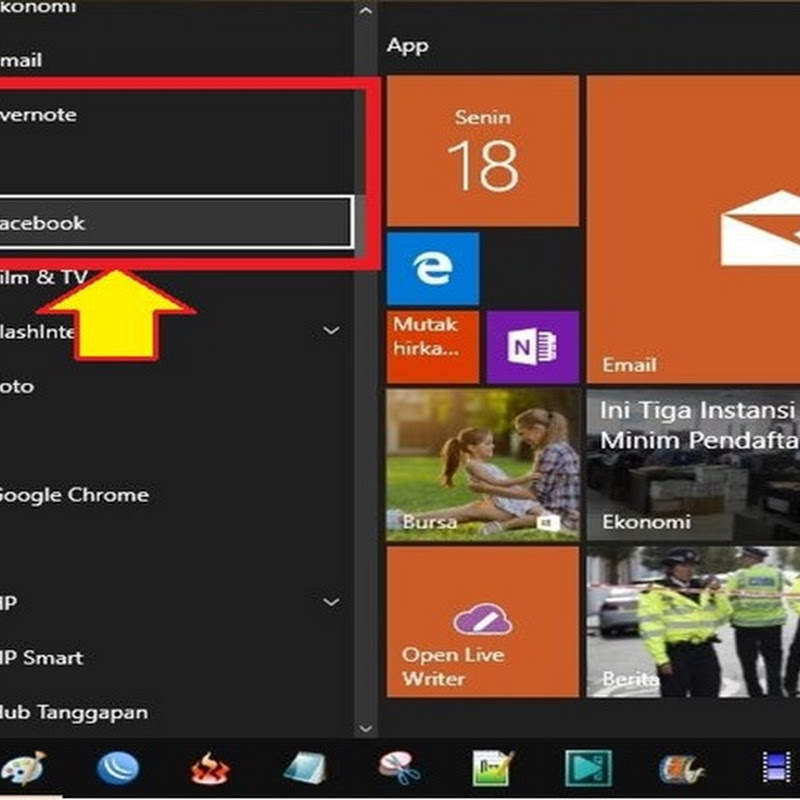Launch the scissors snipping taskbar icon
The image size is (800, 800).
[x=399, y=768]
